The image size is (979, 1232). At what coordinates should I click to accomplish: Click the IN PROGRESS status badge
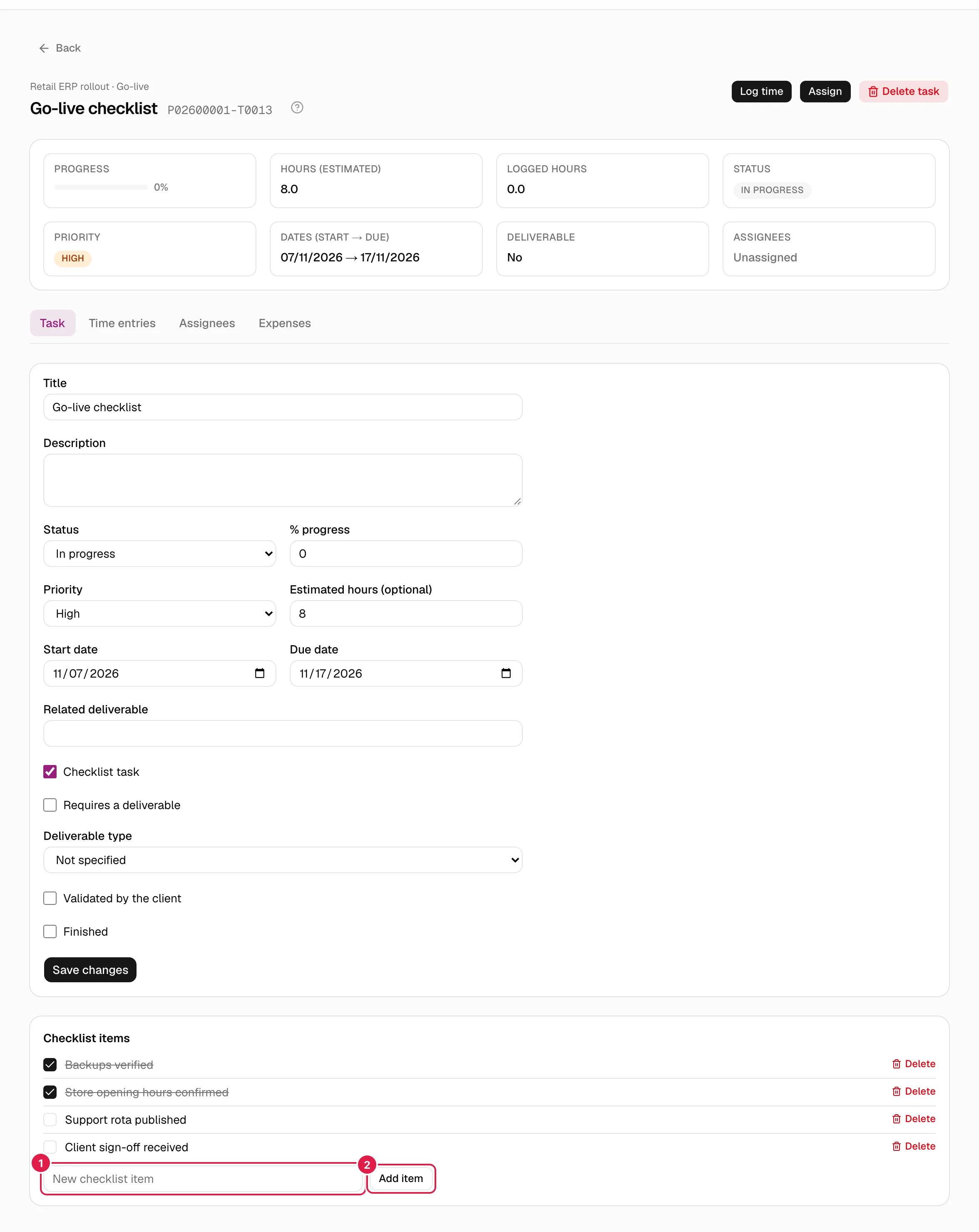(772, 190)
